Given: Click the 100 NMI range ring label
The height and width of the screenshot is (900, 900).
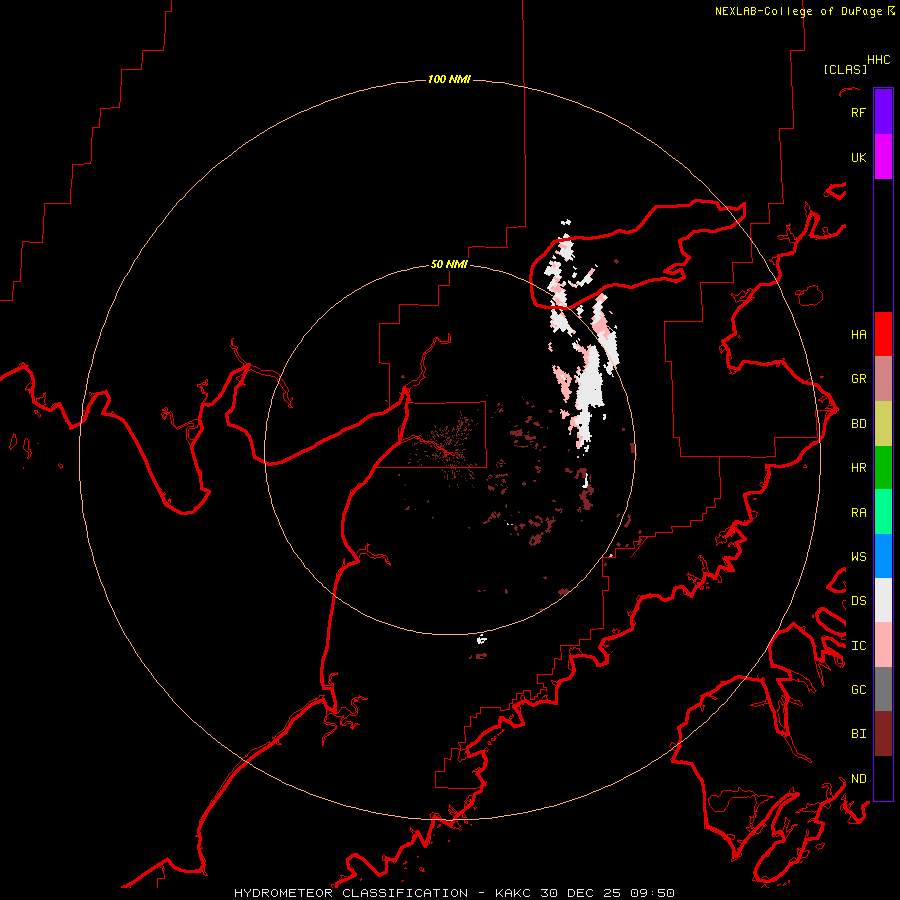Looking at the screenshot, I should (449, 79).
